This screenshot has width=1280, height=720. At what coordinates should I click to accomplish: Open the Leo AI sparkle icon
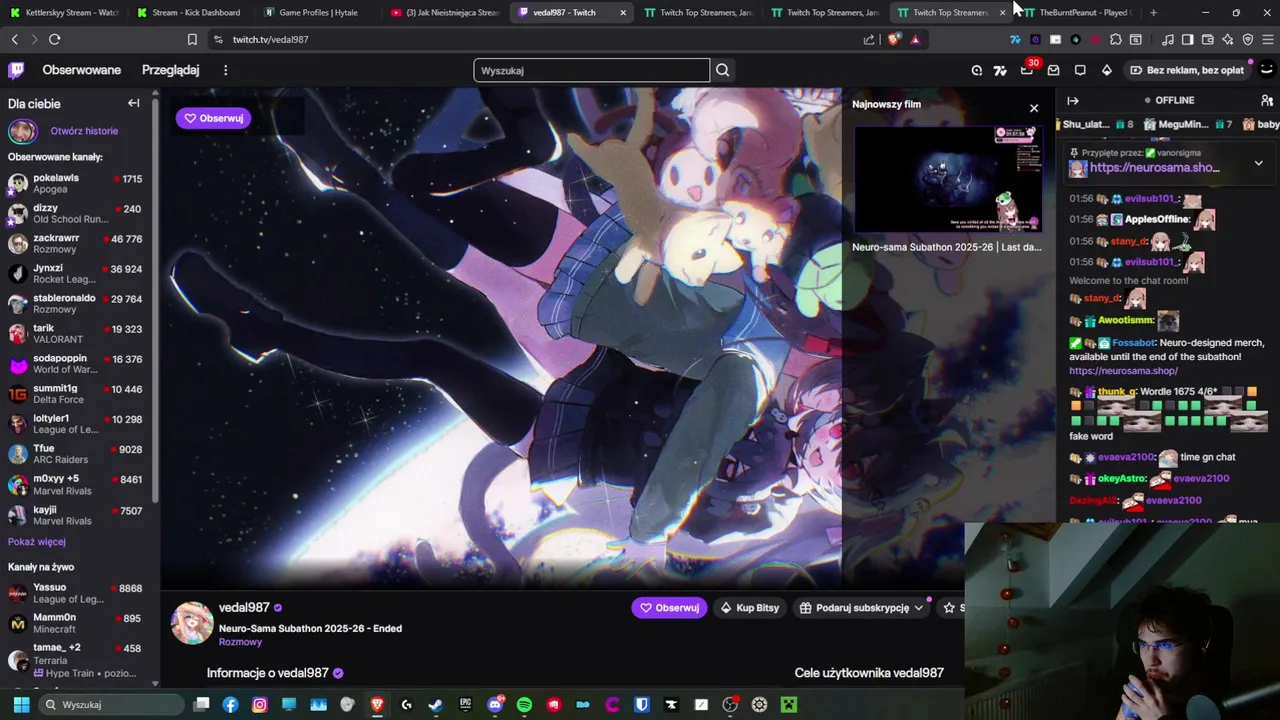(1228, 39)
